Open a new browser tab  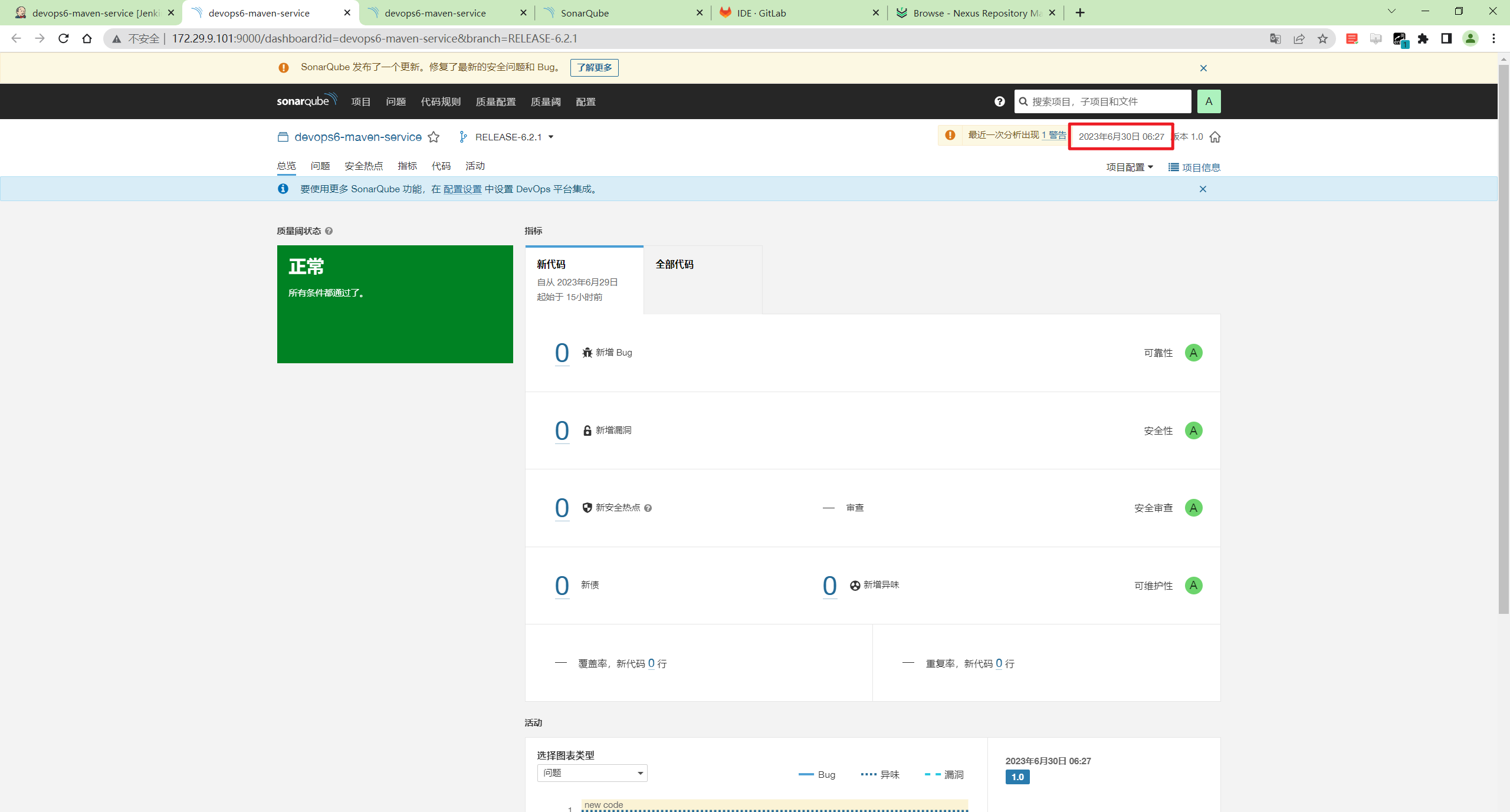pyautogui.click(x=1080, y=12)
